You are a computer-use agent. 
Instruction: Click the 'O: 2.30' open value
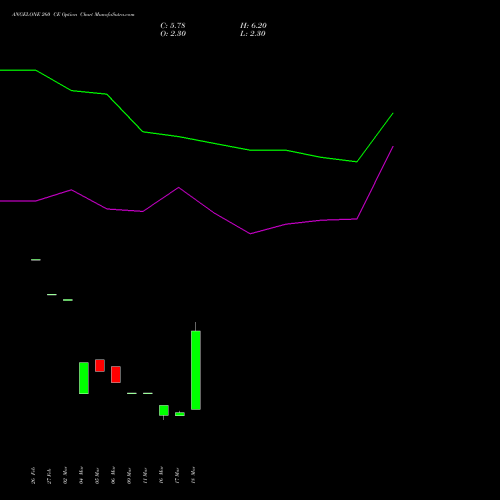[x=173, y=34]
